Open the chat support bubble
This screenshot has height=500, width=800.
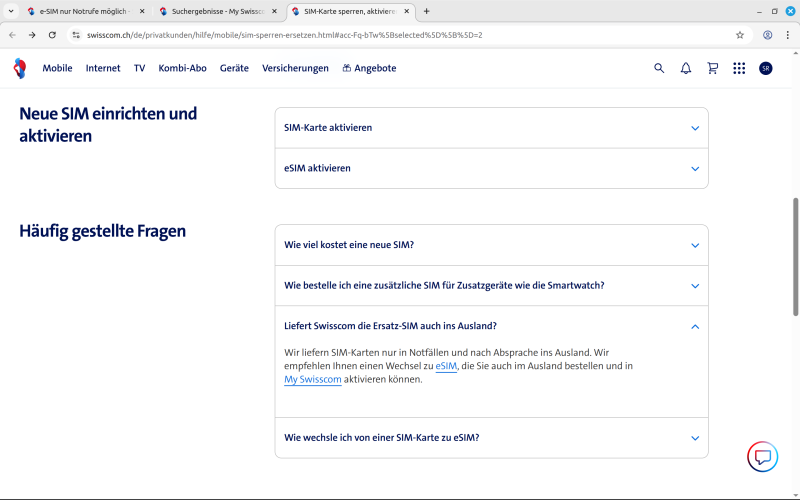point(762,457)
